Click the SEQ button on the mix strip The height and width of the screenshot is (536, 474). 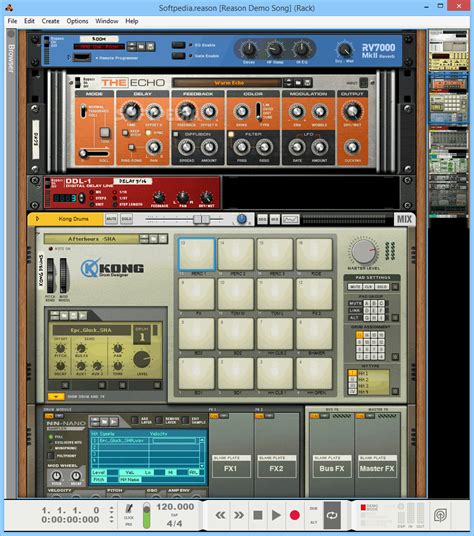pyautogui.click(x=262, y=219)
